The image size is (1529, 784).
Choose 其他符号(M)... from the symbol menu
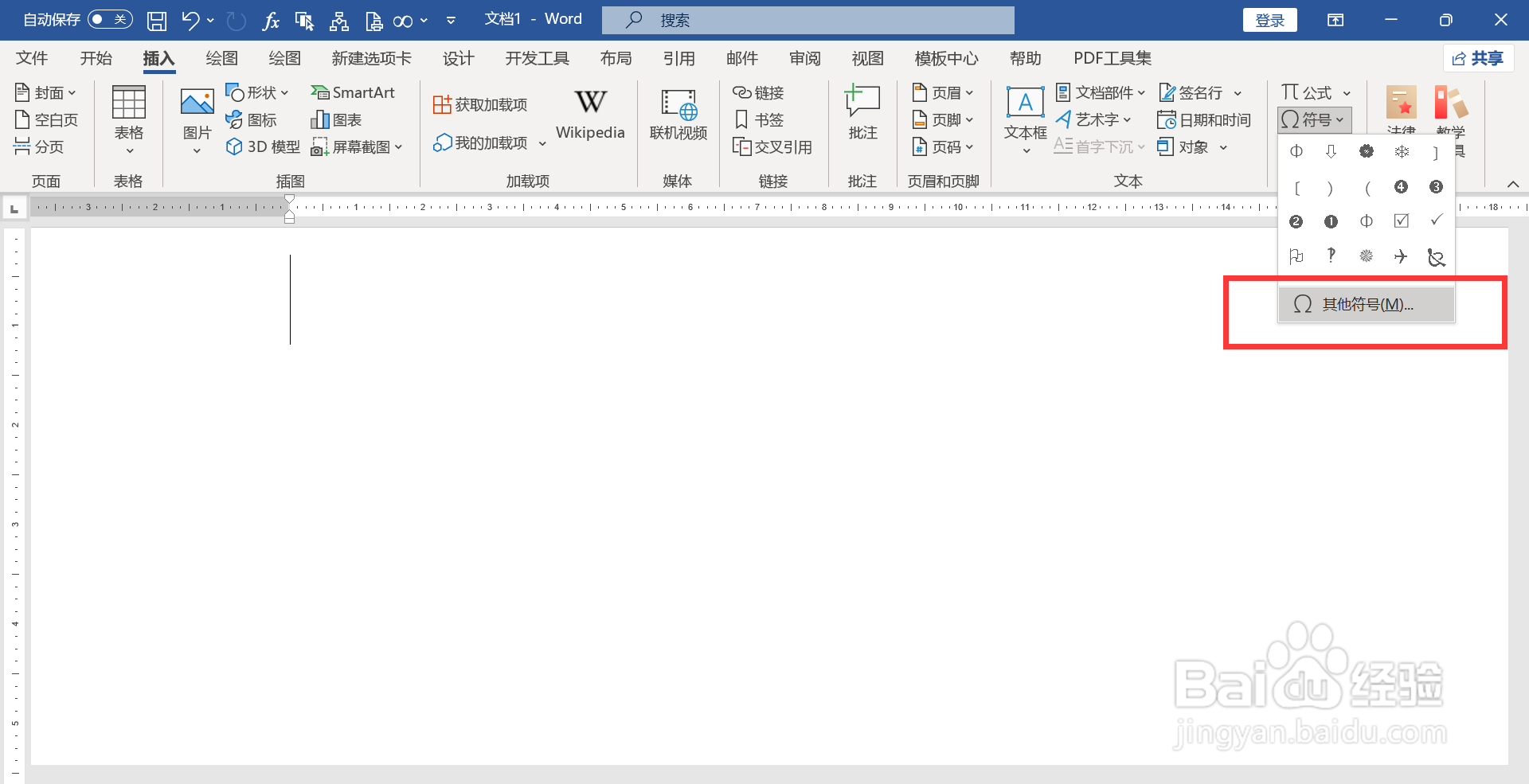point(1366,304)
